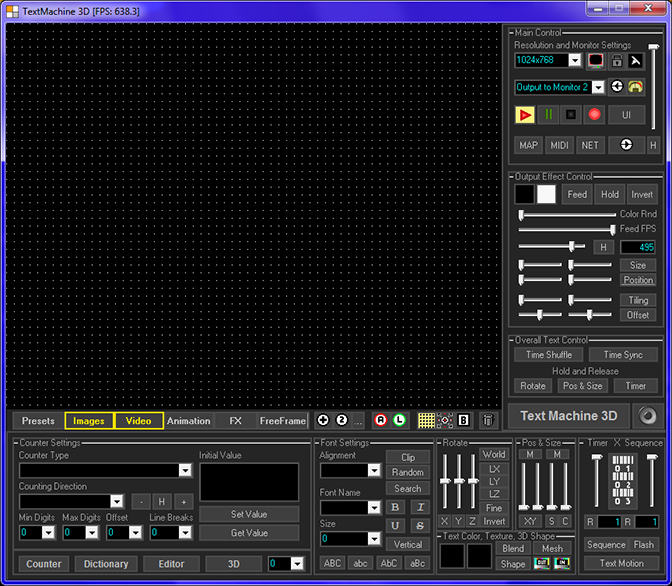This screenshot has height=586, width=672.
Task: Click the green Pause button
Action: pos(548,115)
